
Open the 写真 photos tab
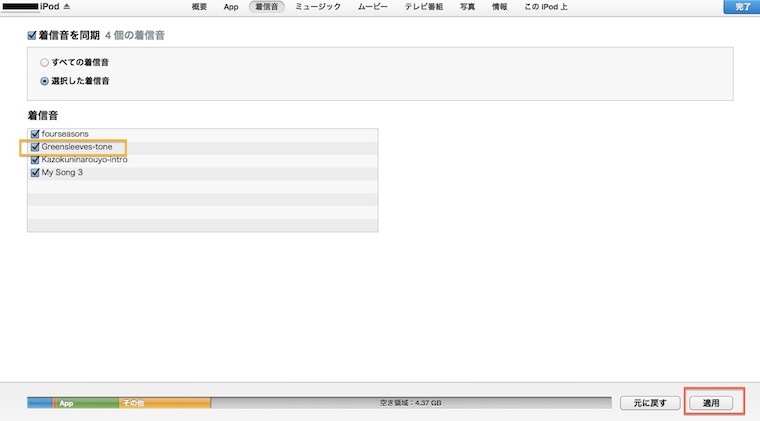[x=468, y=7]
